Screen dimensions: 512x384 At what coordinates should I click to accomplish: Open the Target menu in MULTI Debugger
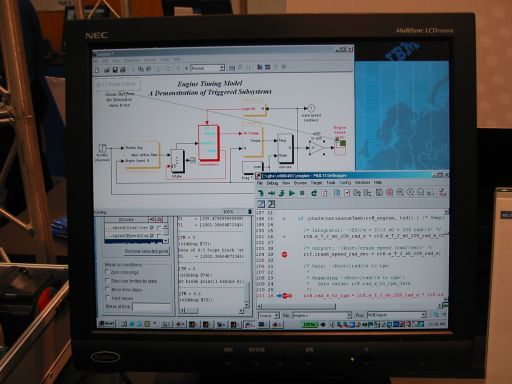316,183
